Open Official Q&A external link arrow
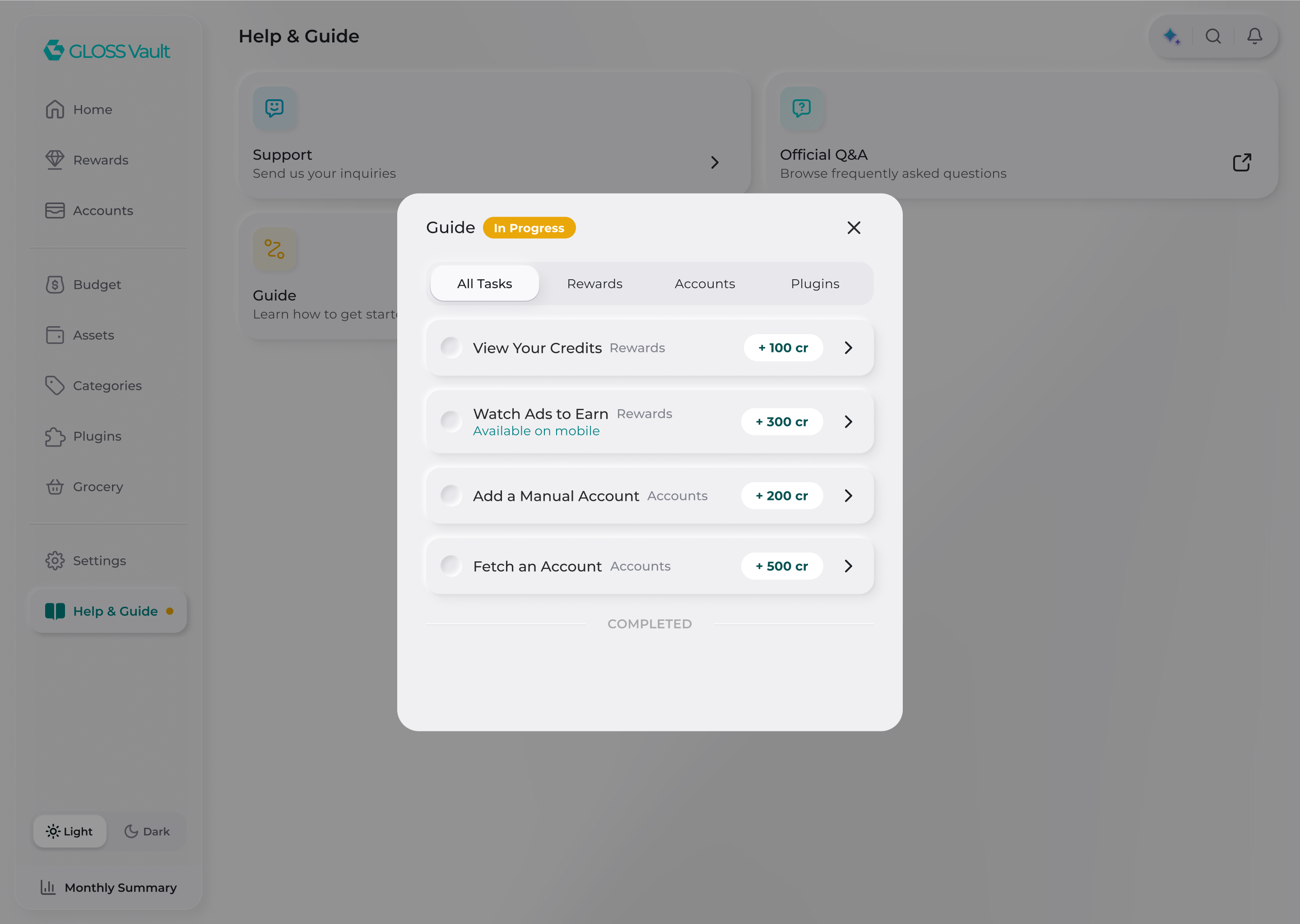Screen dimensions: 1300x924 point(1242,163)
